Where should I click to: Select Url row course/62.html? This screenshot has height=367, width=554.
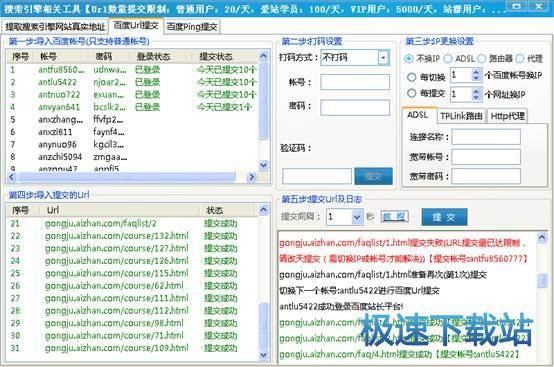[132, 285]
